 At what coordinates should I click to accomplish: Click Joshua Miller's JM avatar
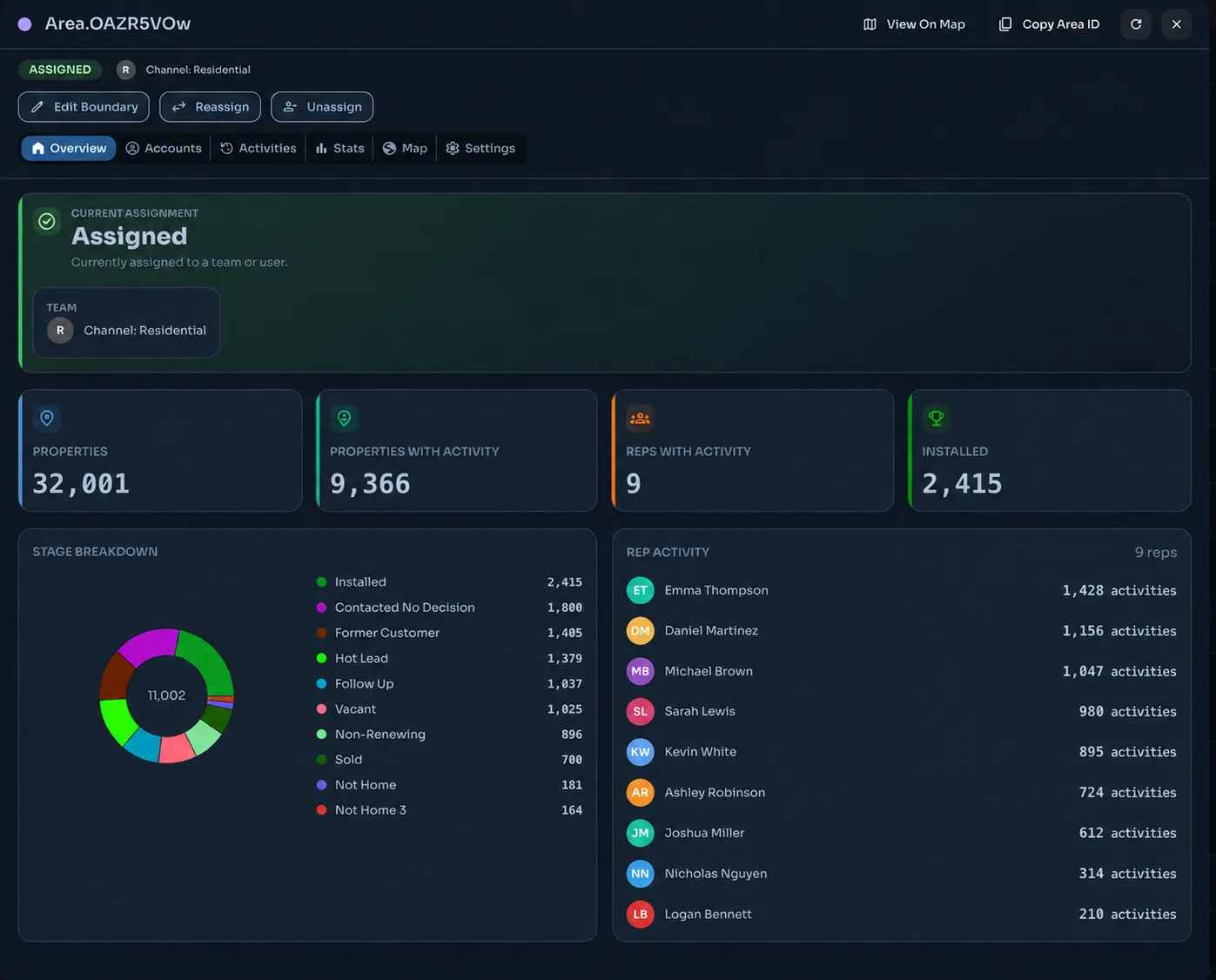tap(641, 833)
